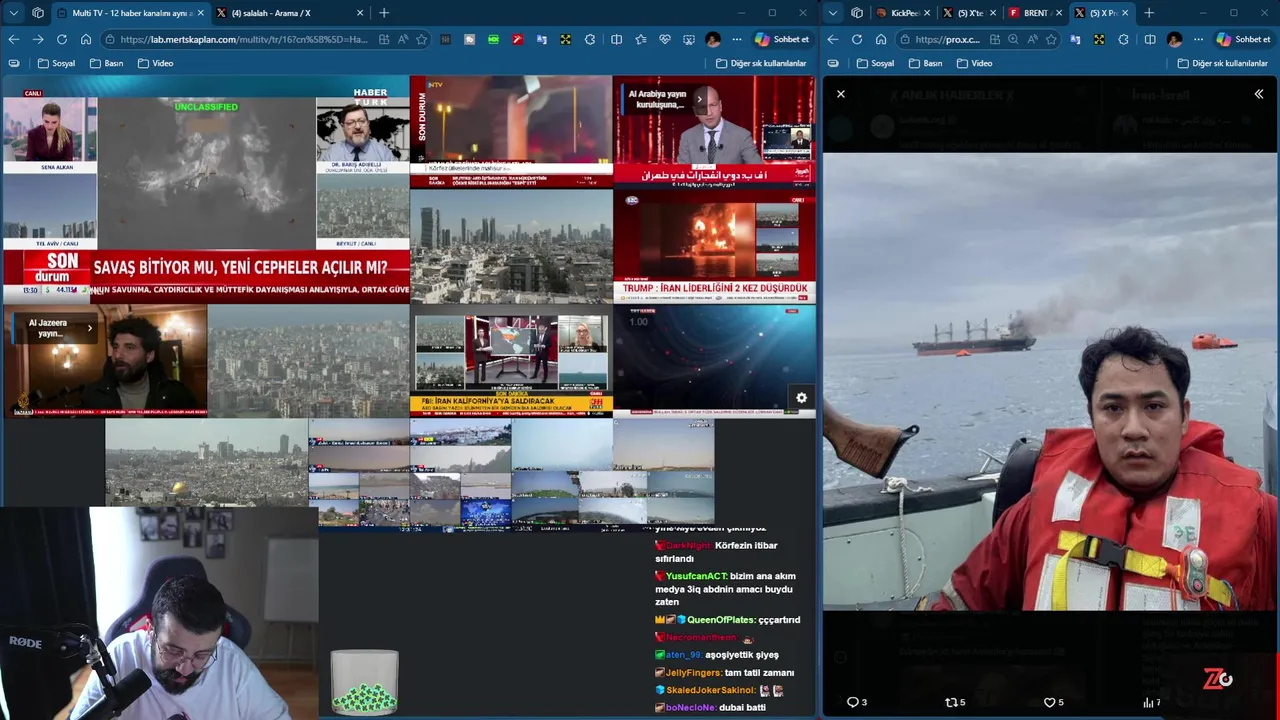The image size is (1280, 720).
Task: Open Settings and more in left browser
Action: click(737, 39)
